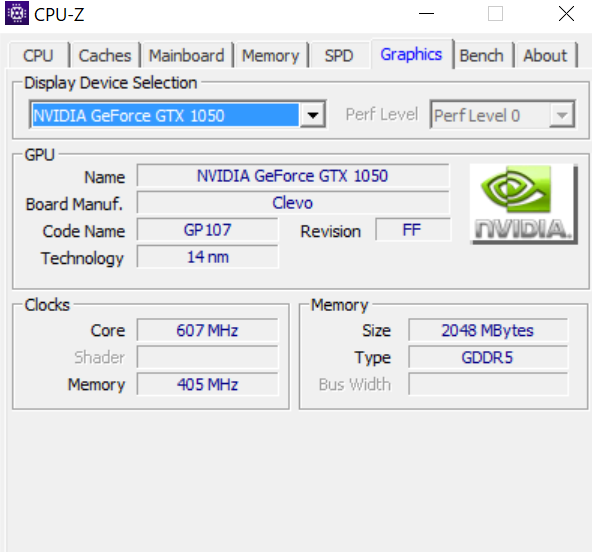Screen dimensions: 592x552
Task: Go to the About tab
Action: (x=545, y=55)
